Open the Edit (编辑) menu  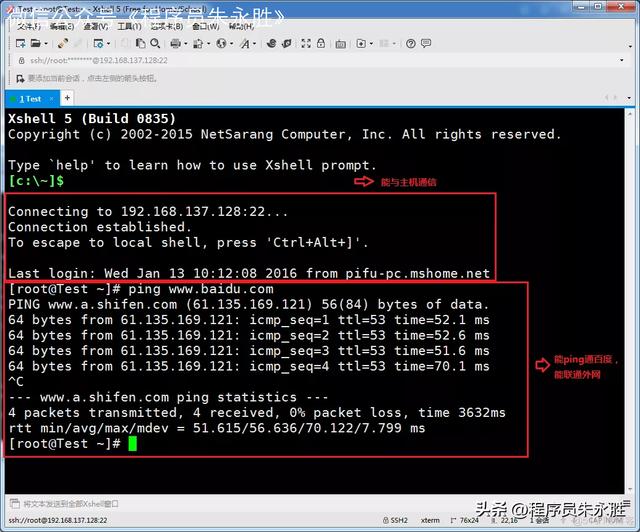click(62, 27)
